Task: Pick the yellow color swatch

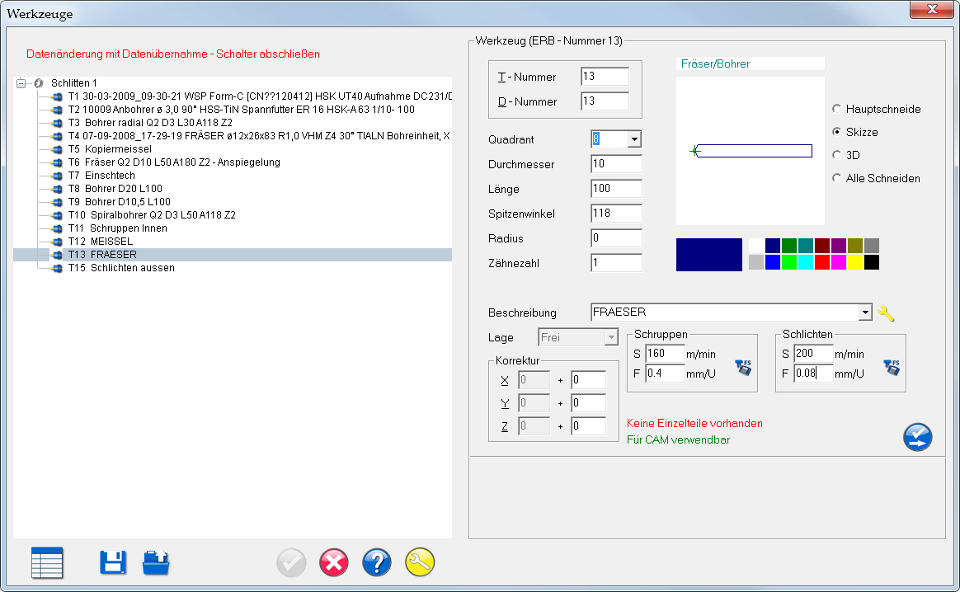Action: [855, 262]
